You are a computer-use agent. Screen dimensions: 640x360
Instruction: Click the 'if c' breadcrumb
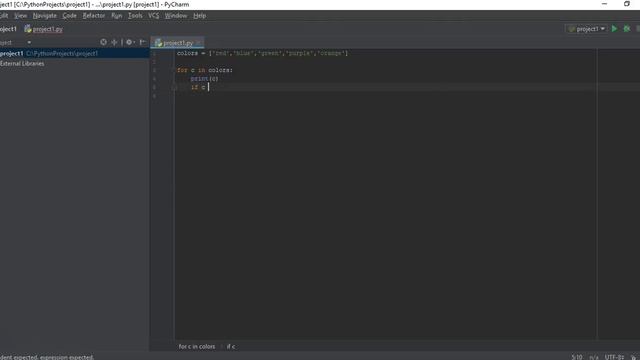[231, 347]
